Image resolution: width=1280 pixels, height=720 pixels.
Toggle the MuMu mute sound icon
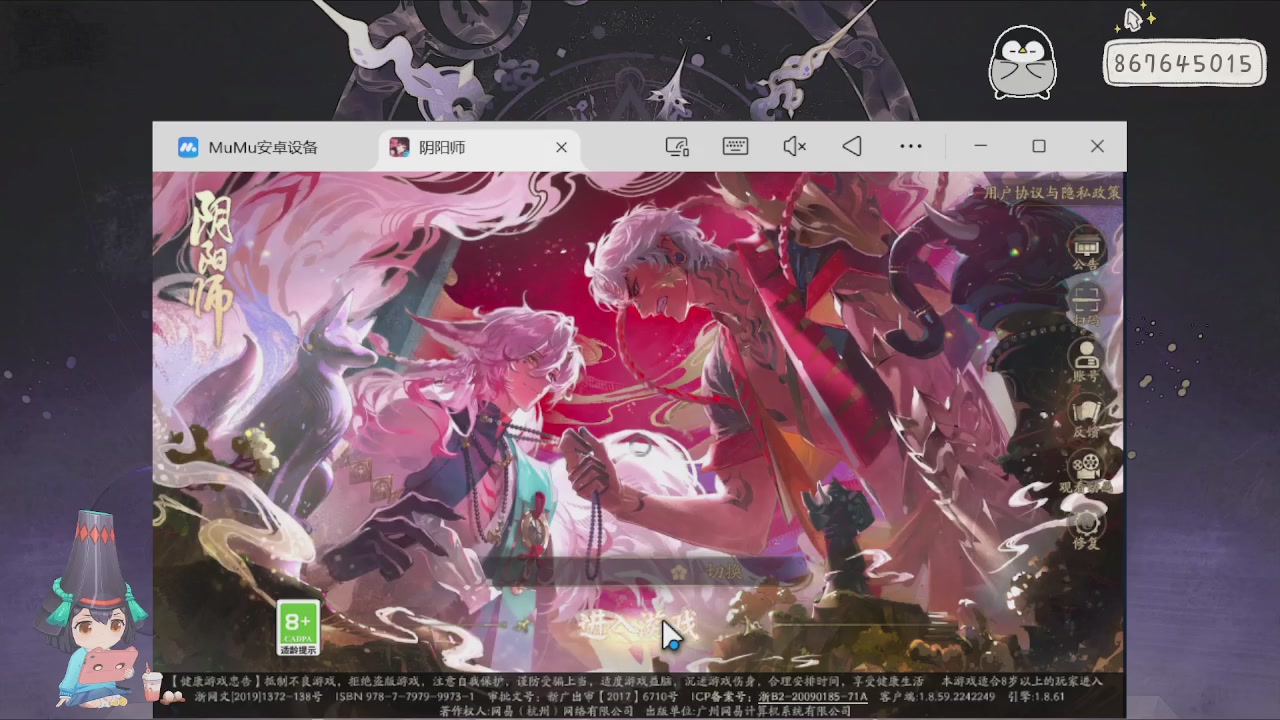[x=794, y=147]
